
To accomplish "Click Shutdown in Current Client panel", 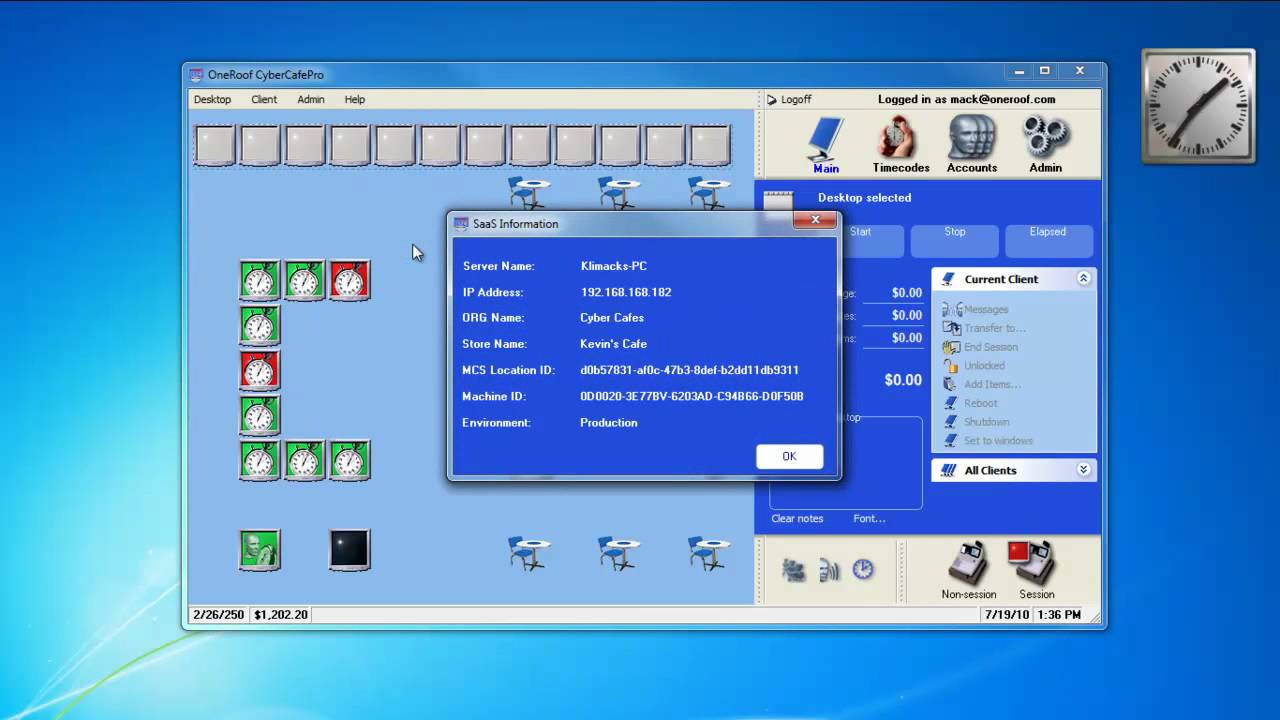I will [976, 422].
